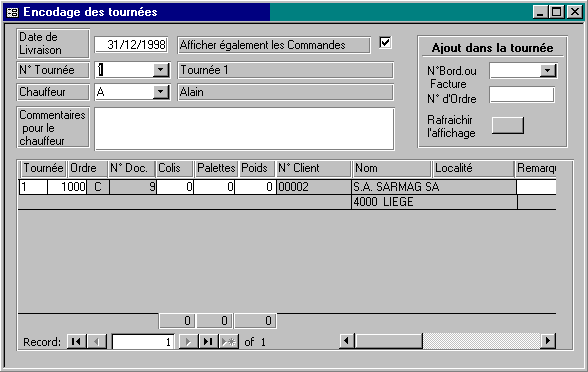Click right arrow of horizontal scrollbar
This screenshot has height=372, width=588.
click(x=548, y=340)
